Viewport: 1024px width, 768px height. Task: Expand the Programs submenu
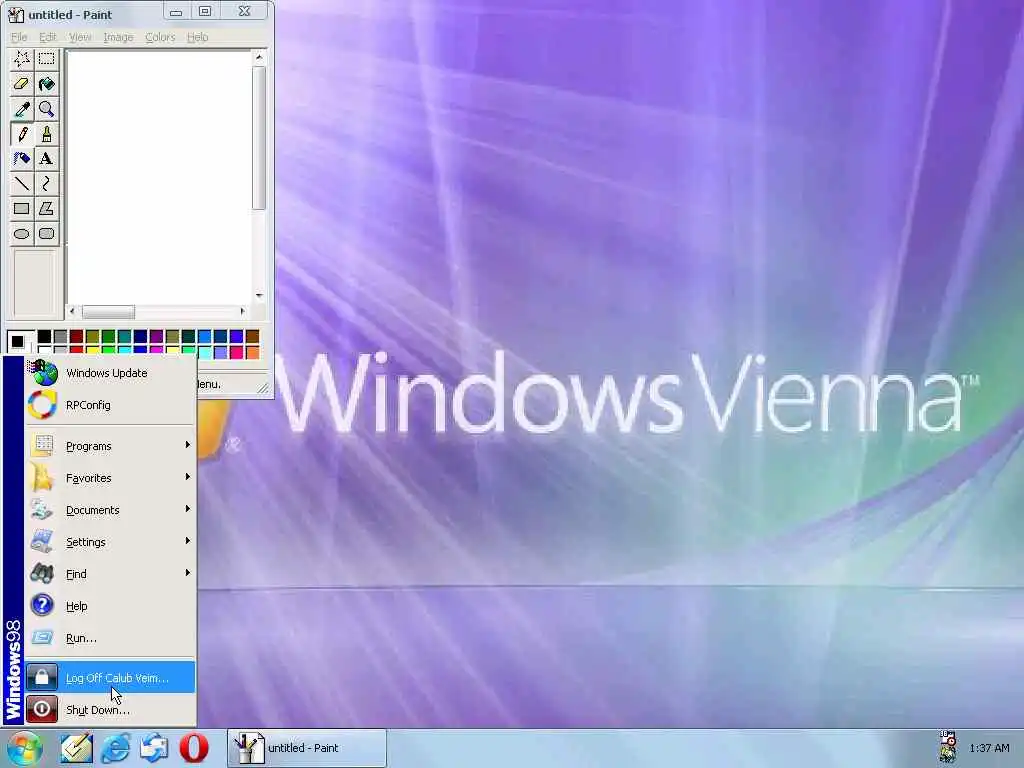pos(110,446)
